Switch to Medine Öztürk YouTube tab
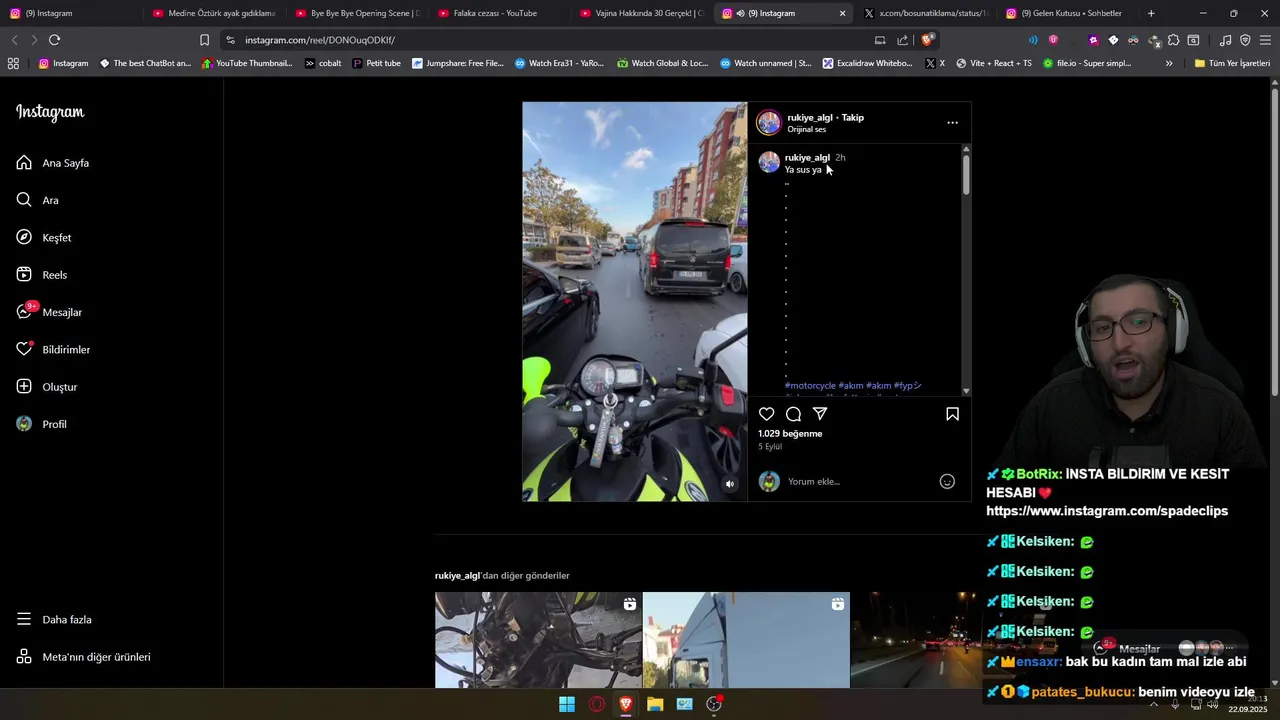Viewport: 1280px width, 720px height. [214, 13]
